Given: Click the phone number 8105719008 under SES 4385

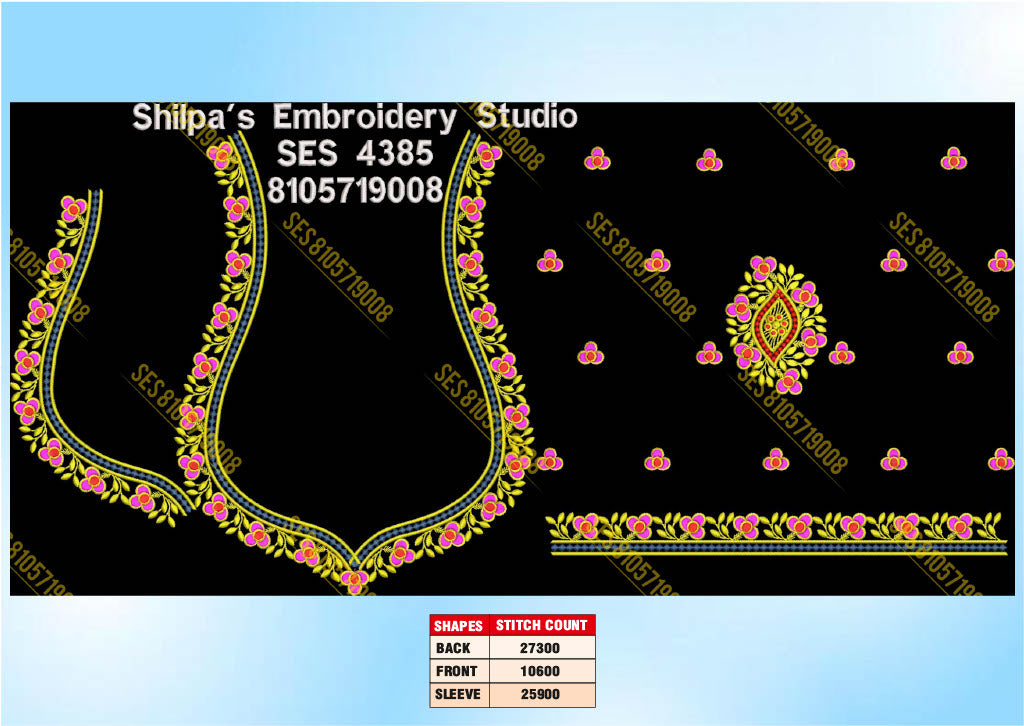Looking at the screenshot, I should pyautogui.click(x=355, y=191).
